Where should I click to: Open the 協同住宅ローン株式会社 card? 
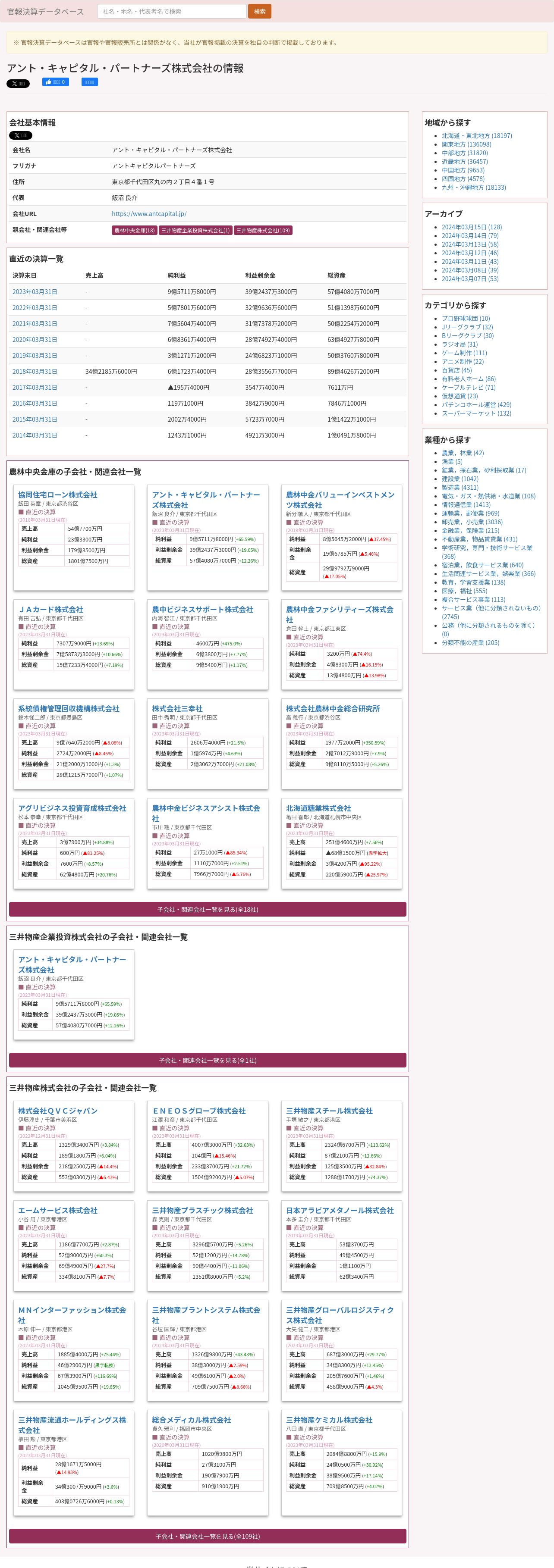pyautogui.click(x=57, y=495)
